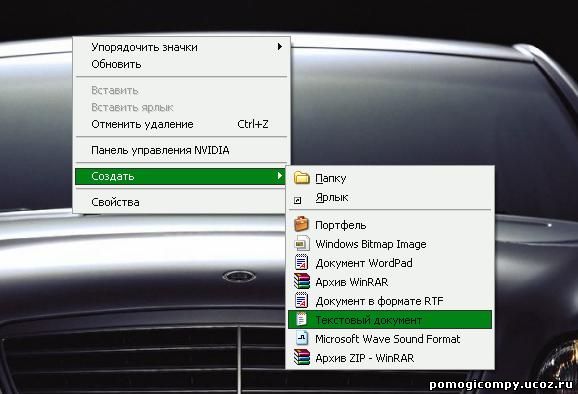The image size is (578, 394).
Task: Click the Документ WordPad icon
Action: (x=301, y=262)
